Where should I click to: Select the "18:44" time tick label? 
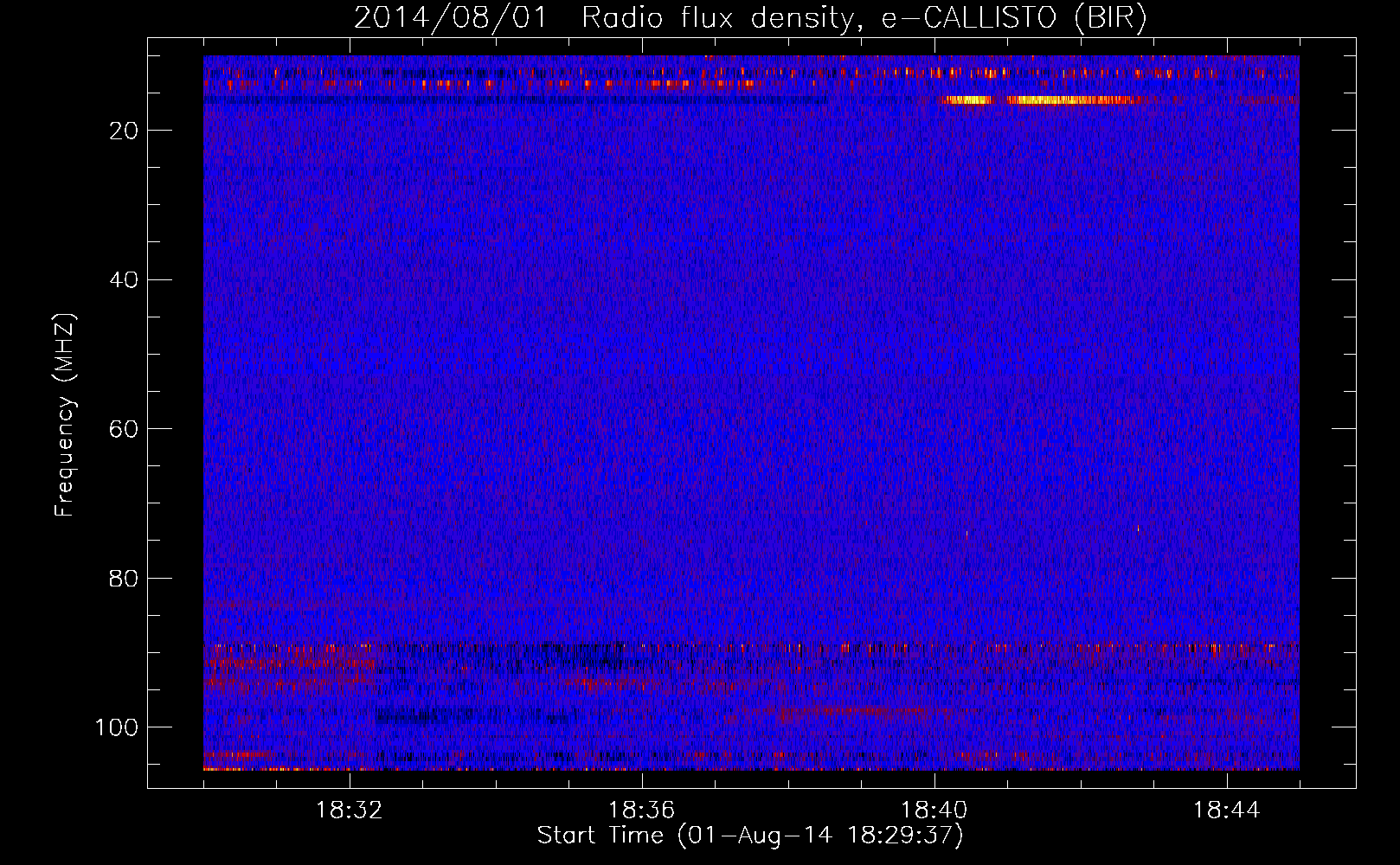click(1227, 811)
